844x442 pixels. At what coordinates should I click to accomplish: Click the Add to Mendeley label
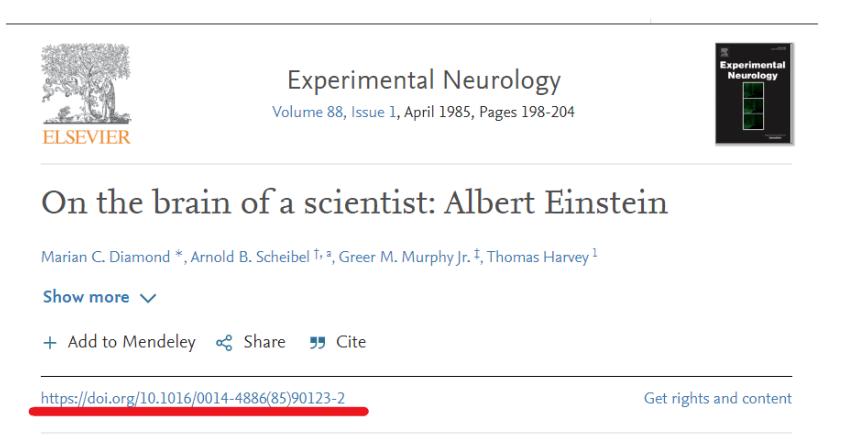[131, 342]
